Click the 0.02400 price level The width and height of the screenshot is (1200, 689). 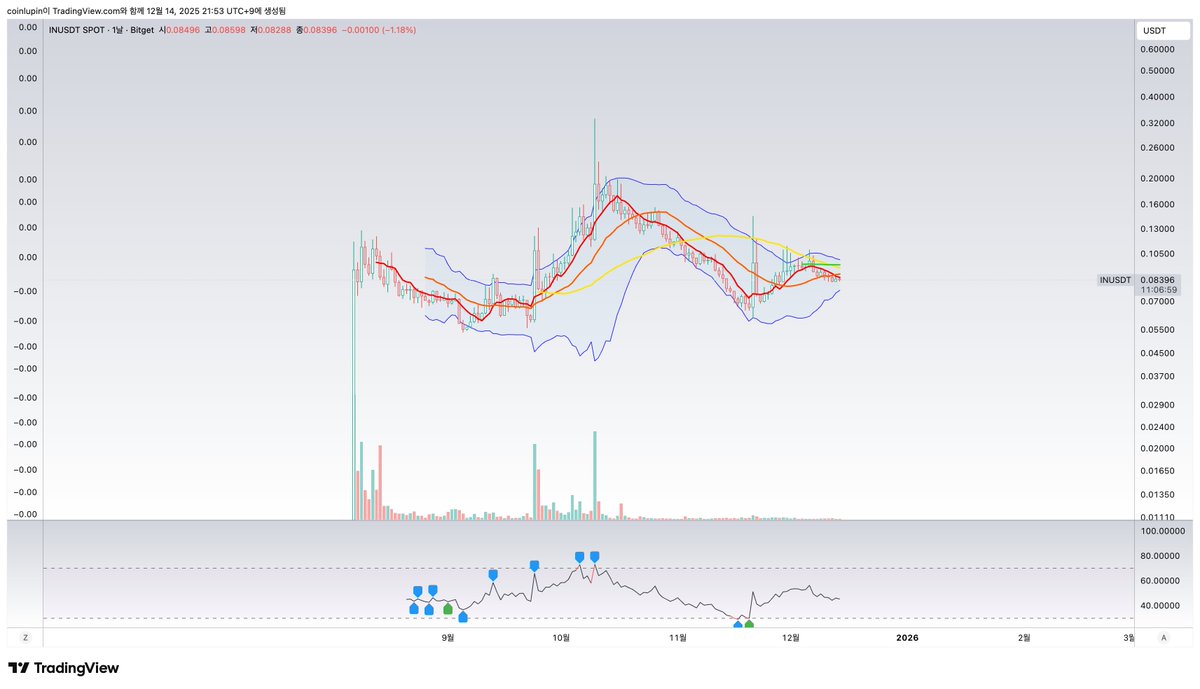point(1157,426)
